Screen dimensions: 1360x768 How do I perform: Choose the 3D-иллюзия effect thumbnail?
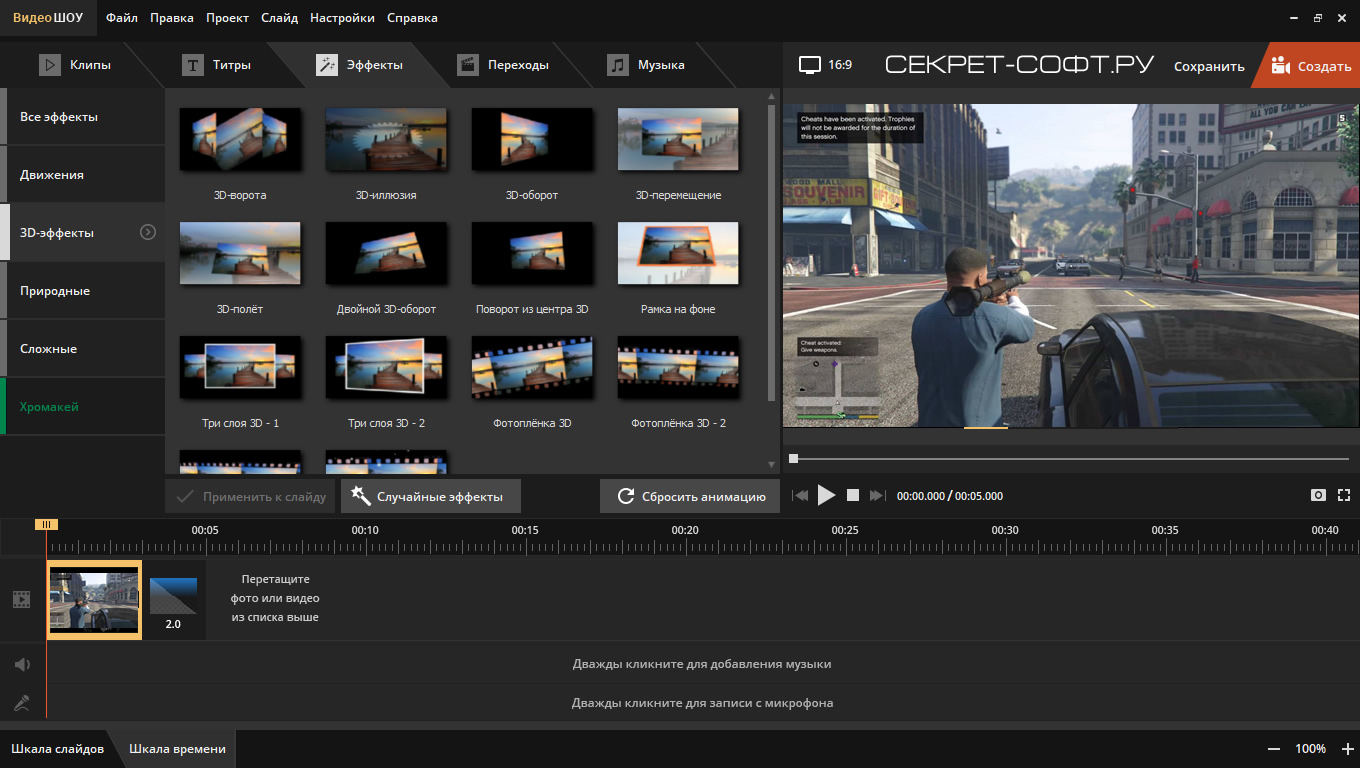386,140
